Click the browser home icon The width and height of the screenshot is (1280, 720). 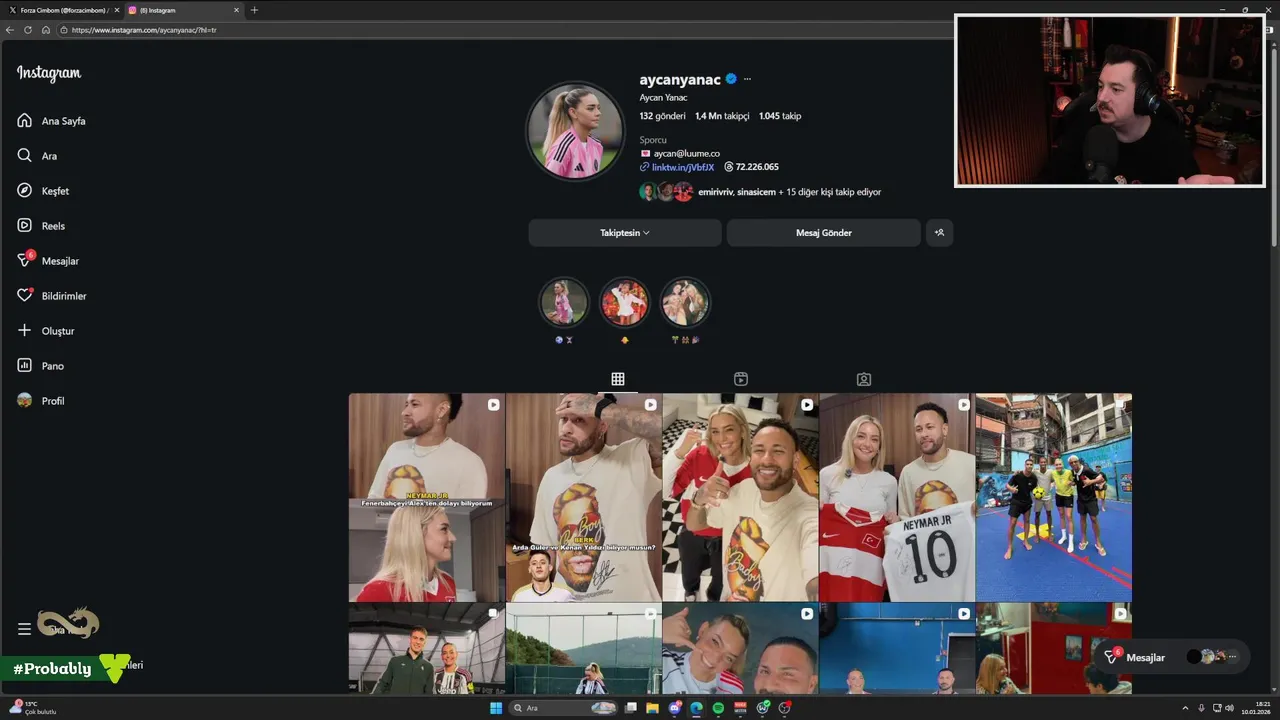coord(46,30)
